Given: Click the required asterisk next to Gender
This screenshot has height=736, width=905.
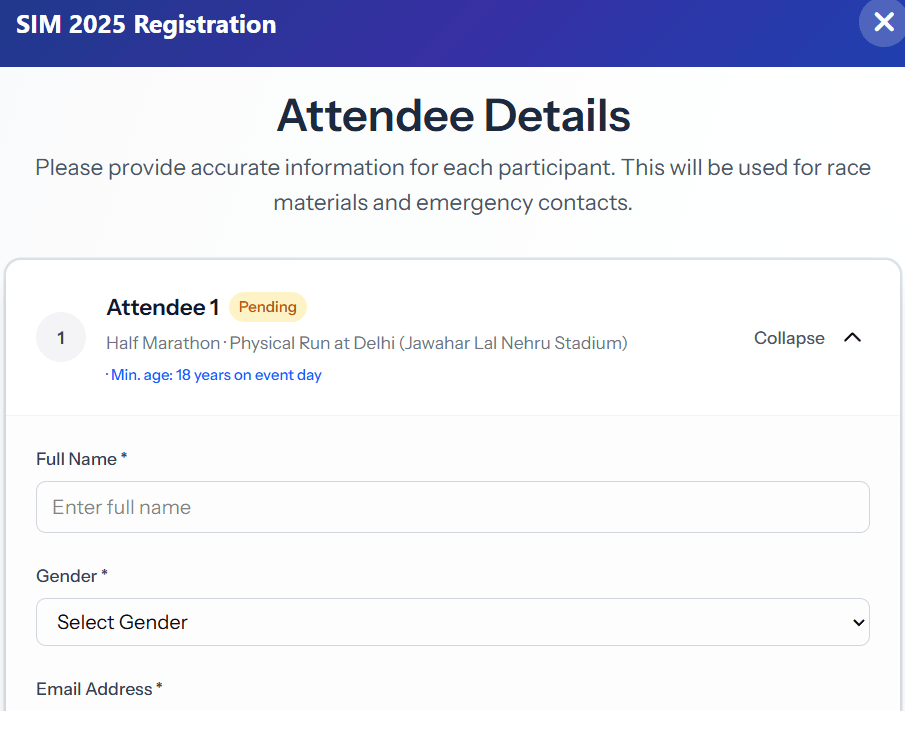Looking at the screenshot, I should pyautogui.click(x=105, y=574).
